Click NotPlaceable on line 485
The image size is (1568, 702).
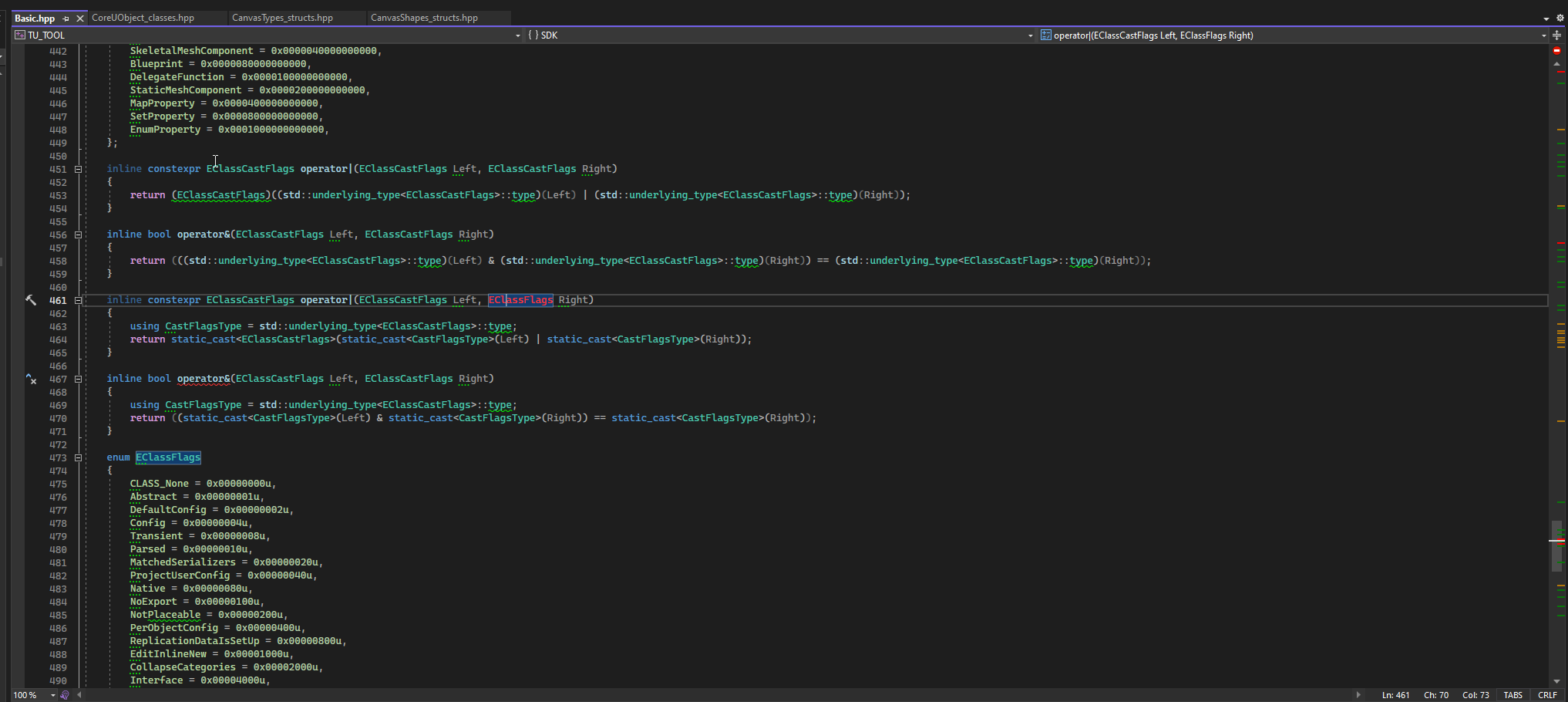click(x=165, y=615)
